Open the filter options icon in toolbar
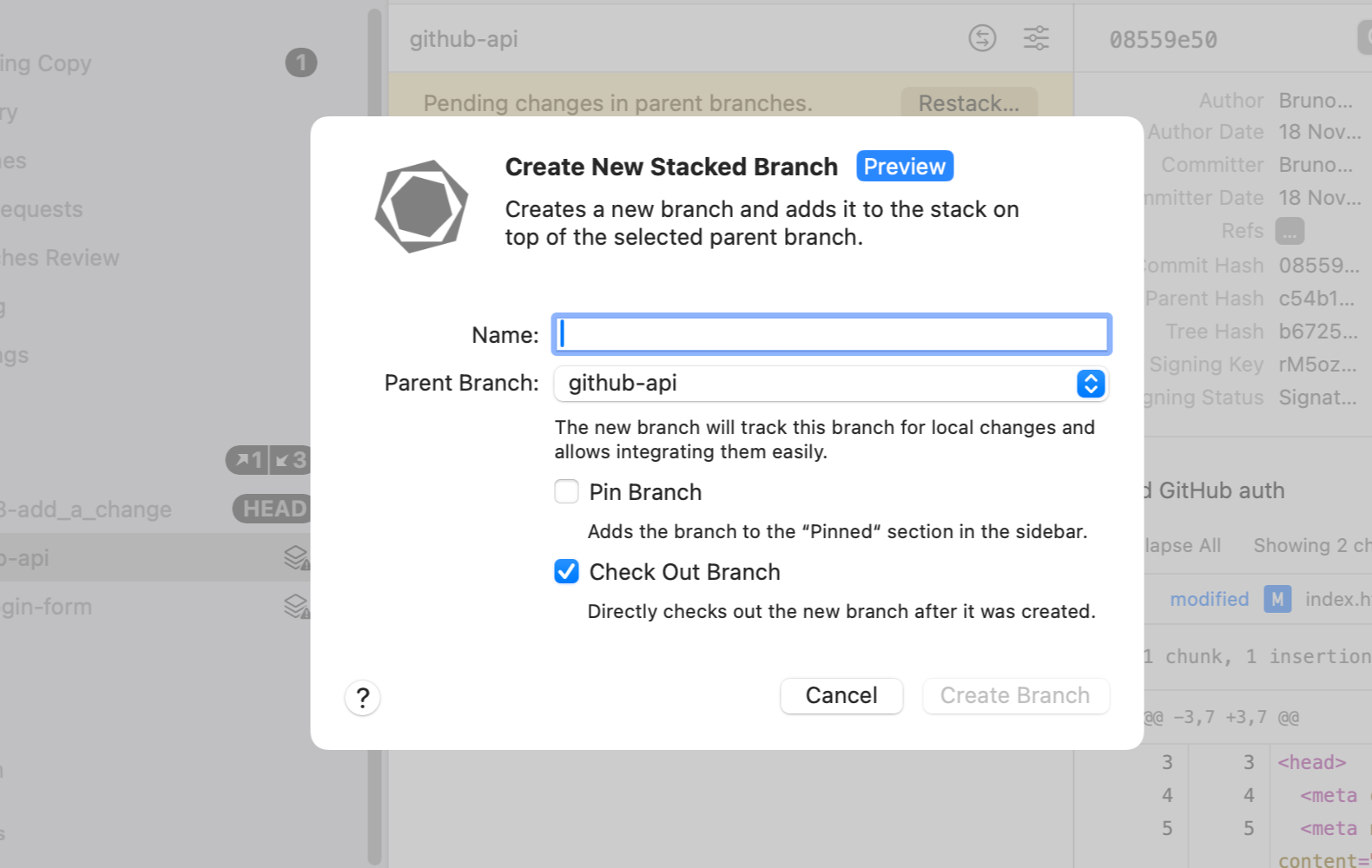This screenshot has width=1372, height=868. (1036, 39)
